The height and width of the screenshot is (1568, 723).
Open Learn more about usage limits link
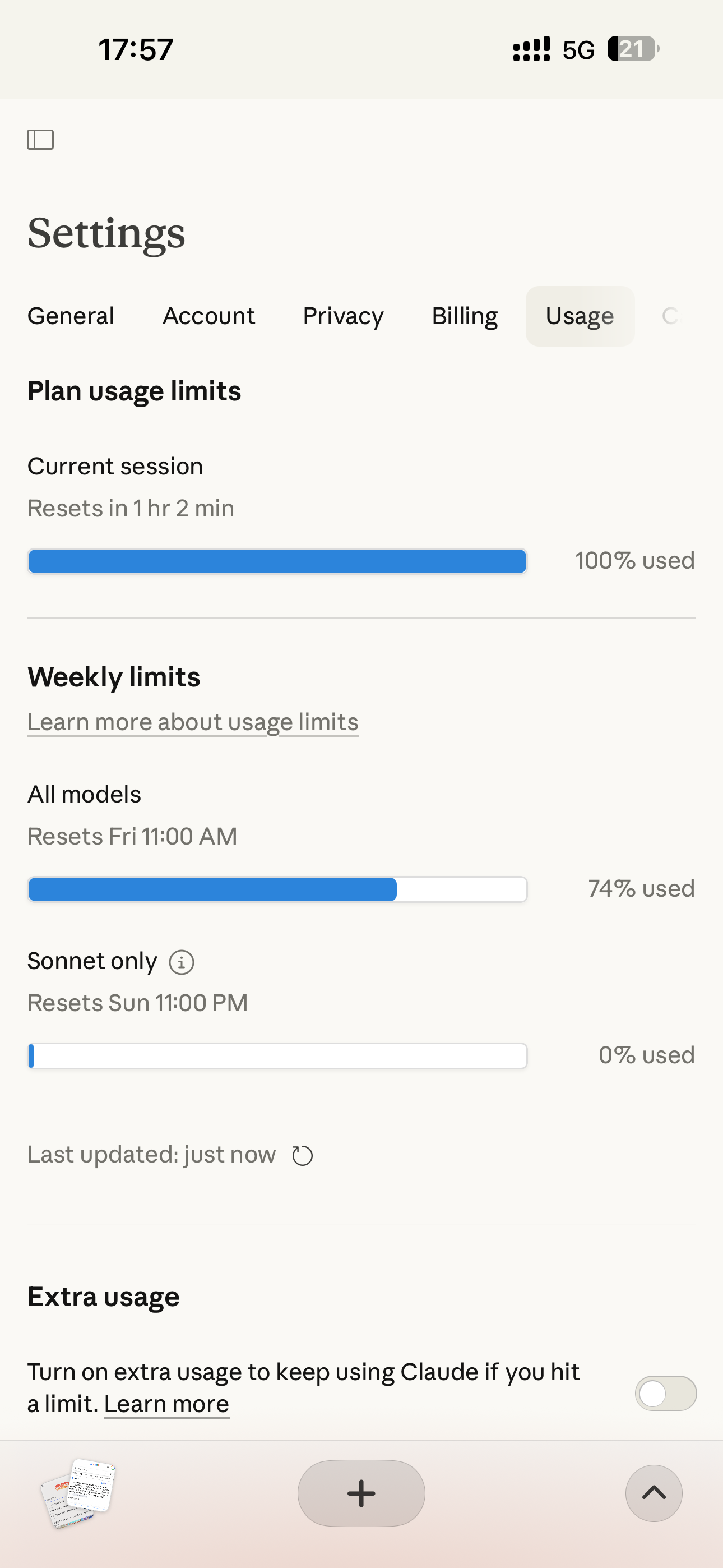pyautogui.click(x=193, y=722)
